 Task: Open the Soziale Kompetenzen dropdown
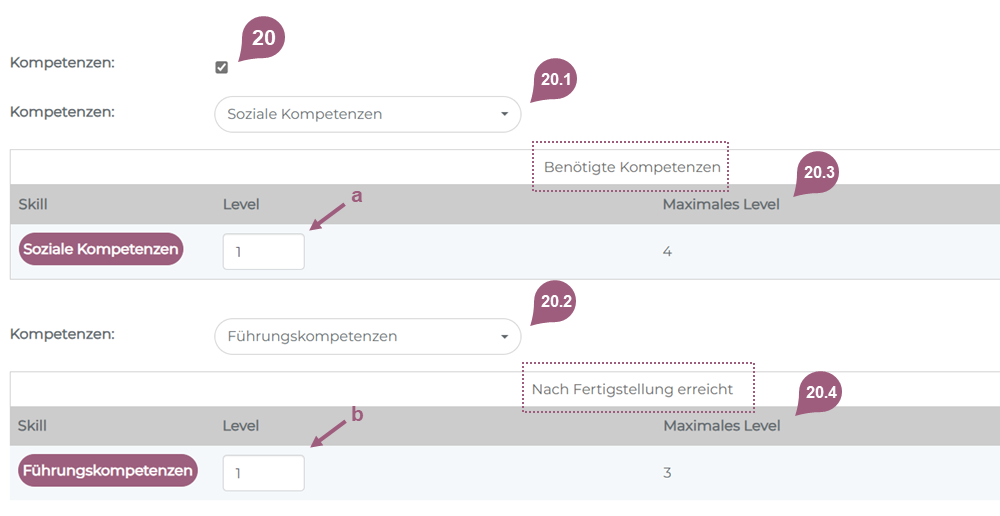click(x=367, y=114)
